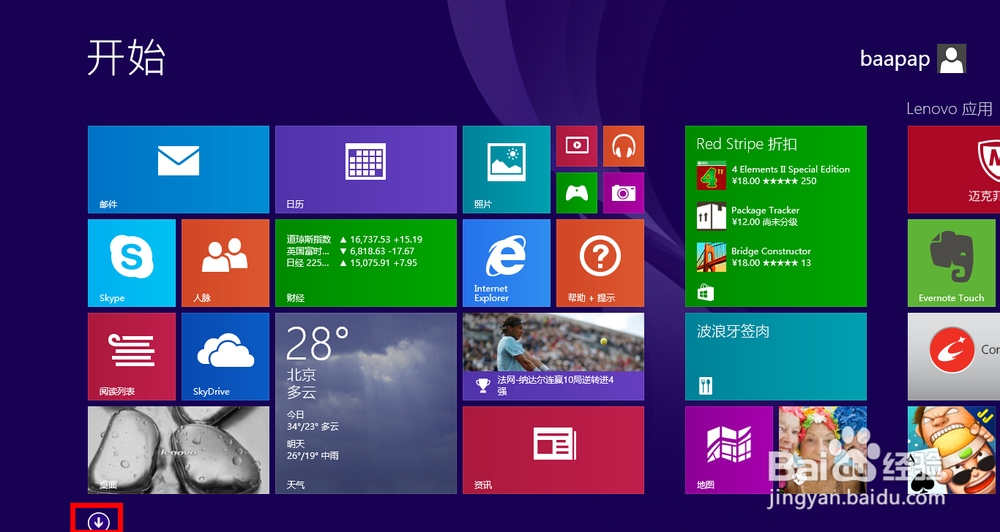Click the Red Stripe 折扣 heading
This screenshot has width=1000, height=532.
click(747, 144)
